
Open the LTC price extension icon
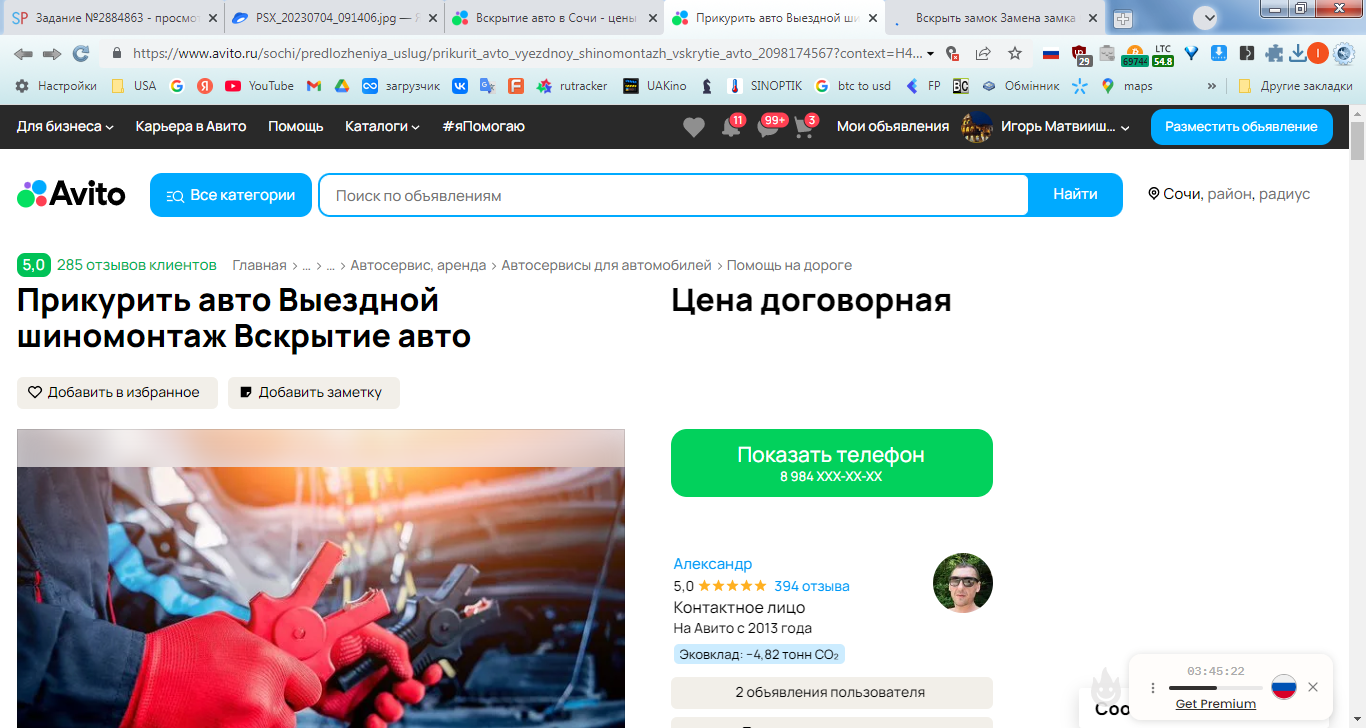tap(1163, 54)
